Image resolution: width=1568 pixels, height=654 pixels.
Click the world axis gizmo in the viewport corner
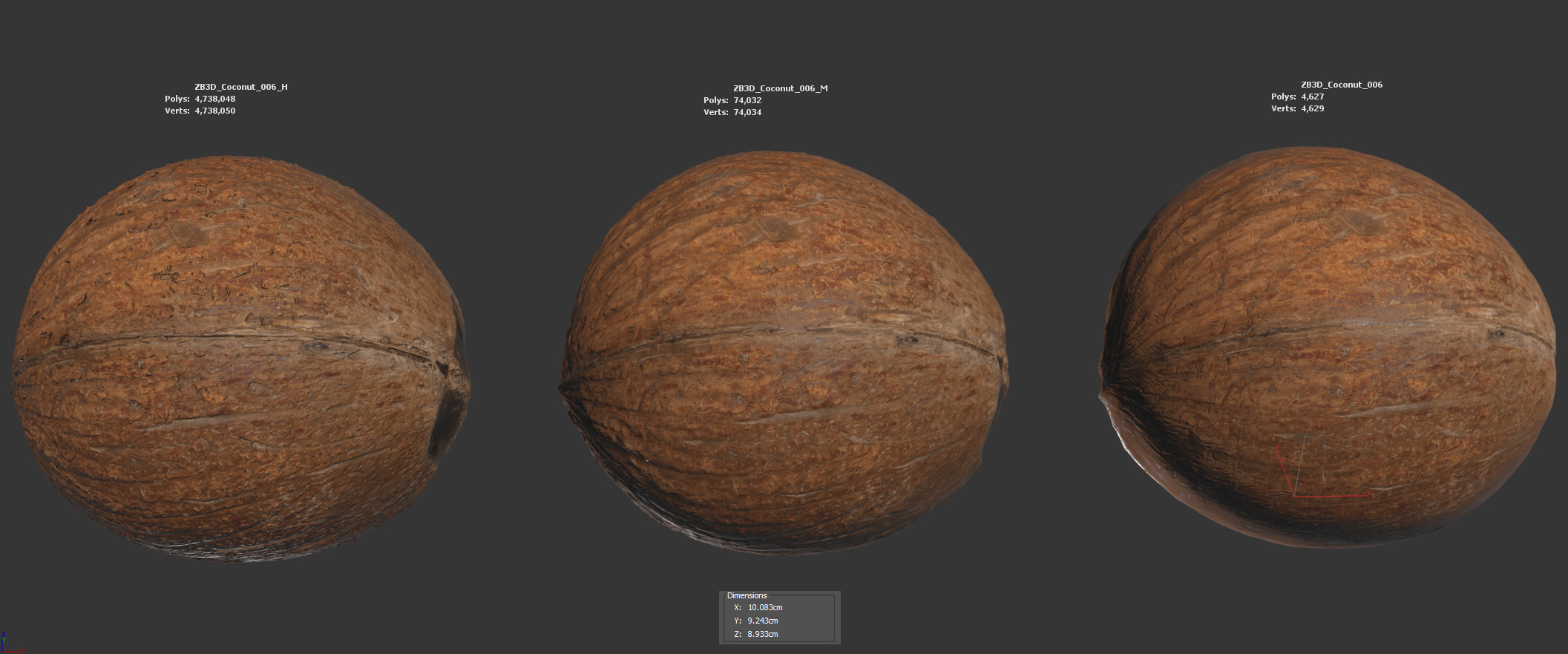[x=7, y=644]
